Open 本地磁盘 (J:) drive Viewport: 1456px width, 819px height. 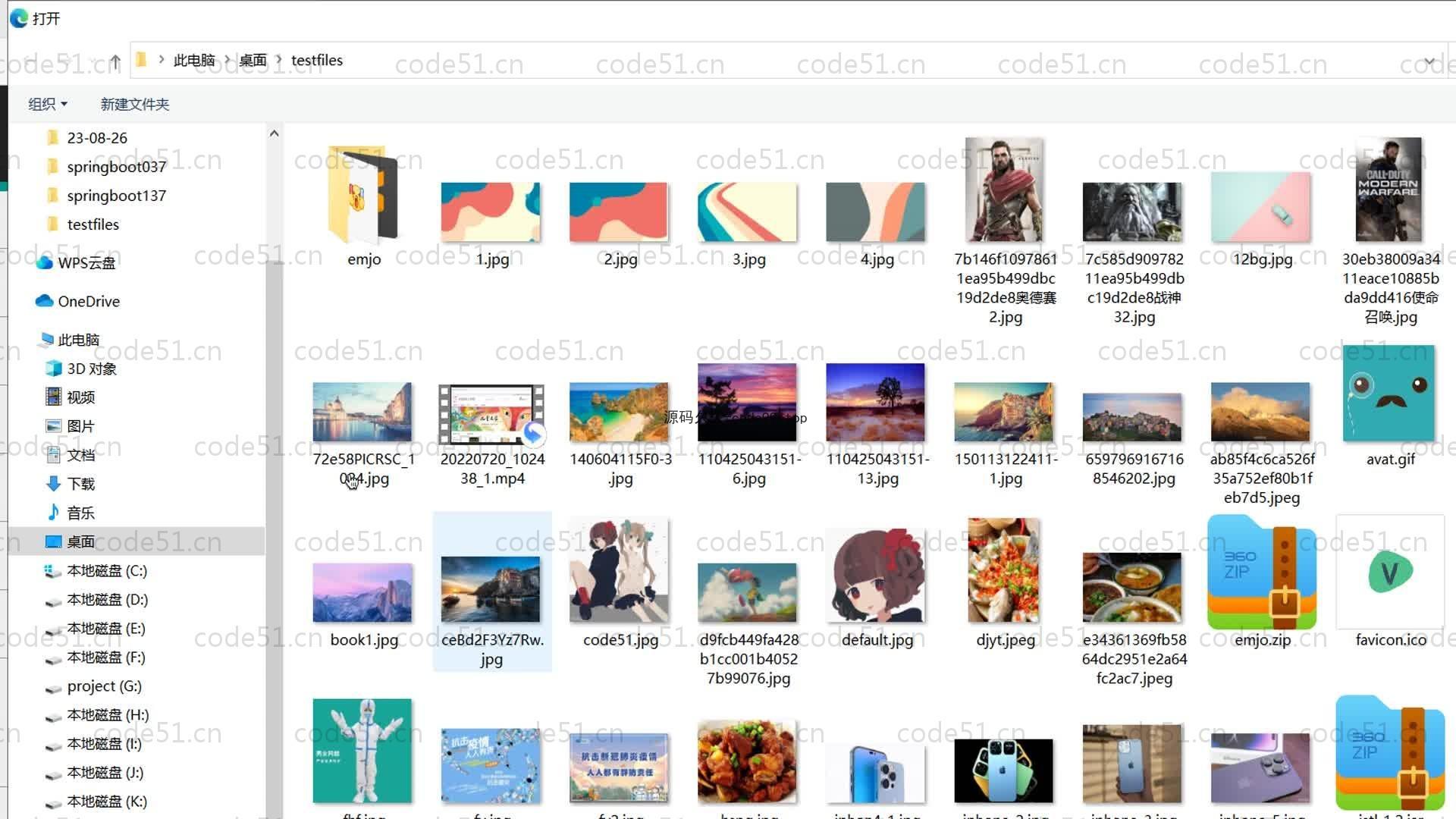pyautogui.click(x=105, y=772)
